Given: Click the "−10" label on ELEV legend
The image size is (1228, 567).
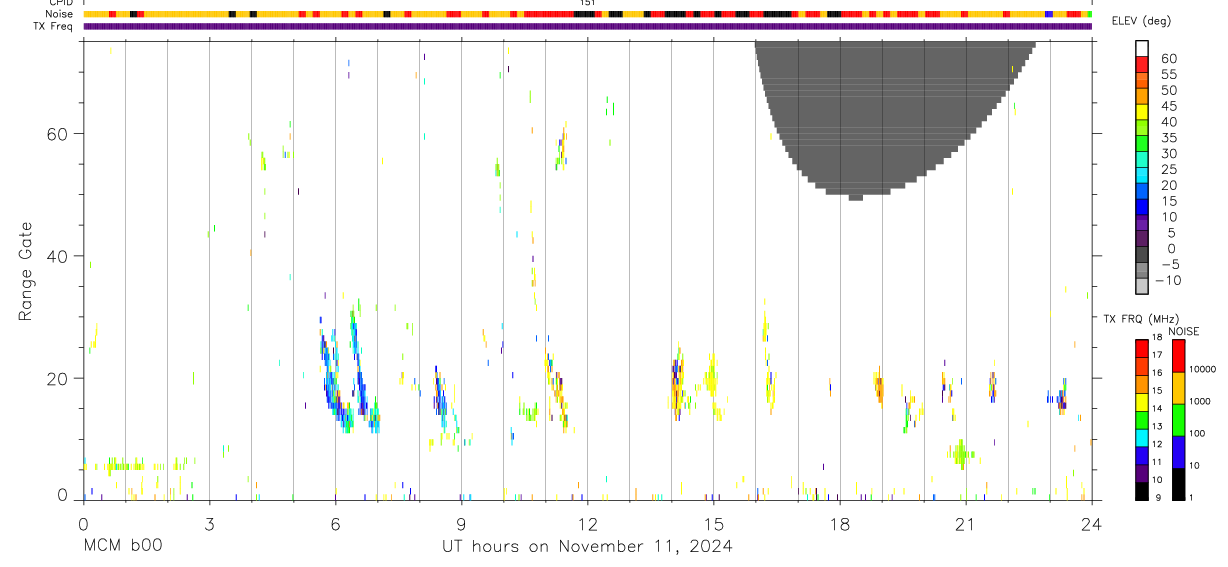Looking at the screenshot, I should point(1168,280).
